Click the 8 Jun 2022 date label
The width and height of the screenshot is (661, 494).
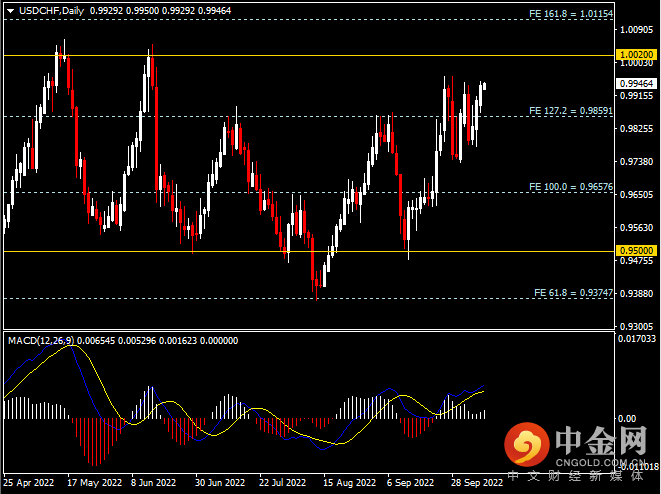(x=153, y=483)
